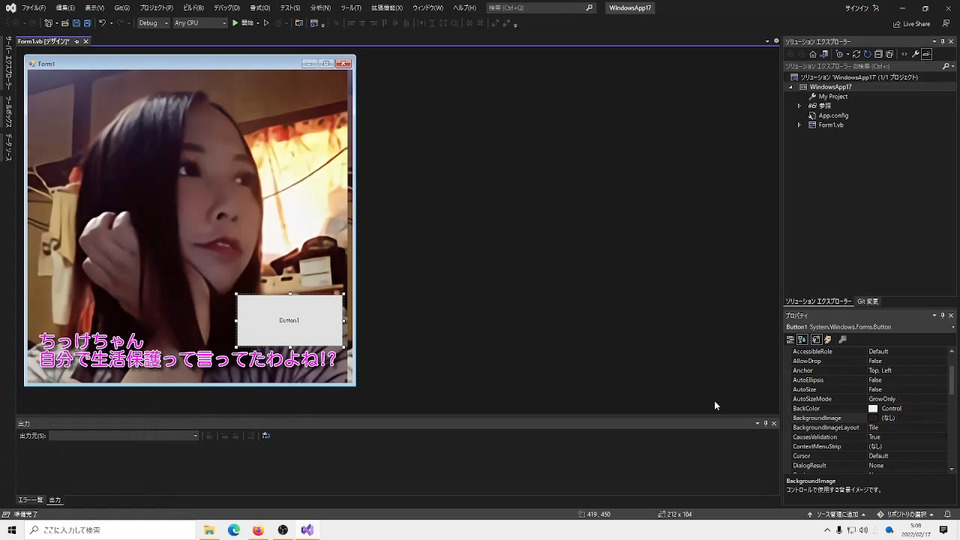This screenshot has width=960, height=540.
Task: Open Solution Explorer search options dropdown
Action: pyautogui.click(x=953, y=66)
